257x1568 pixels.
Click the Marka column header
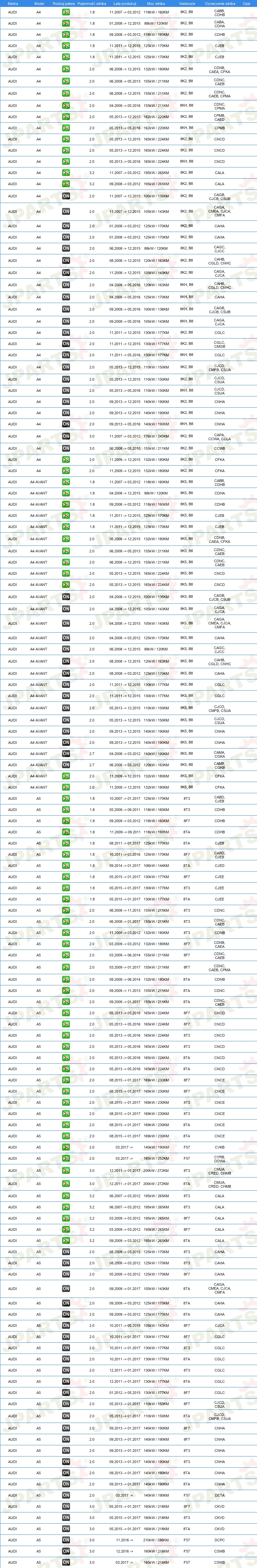click(x=13, y=4)
